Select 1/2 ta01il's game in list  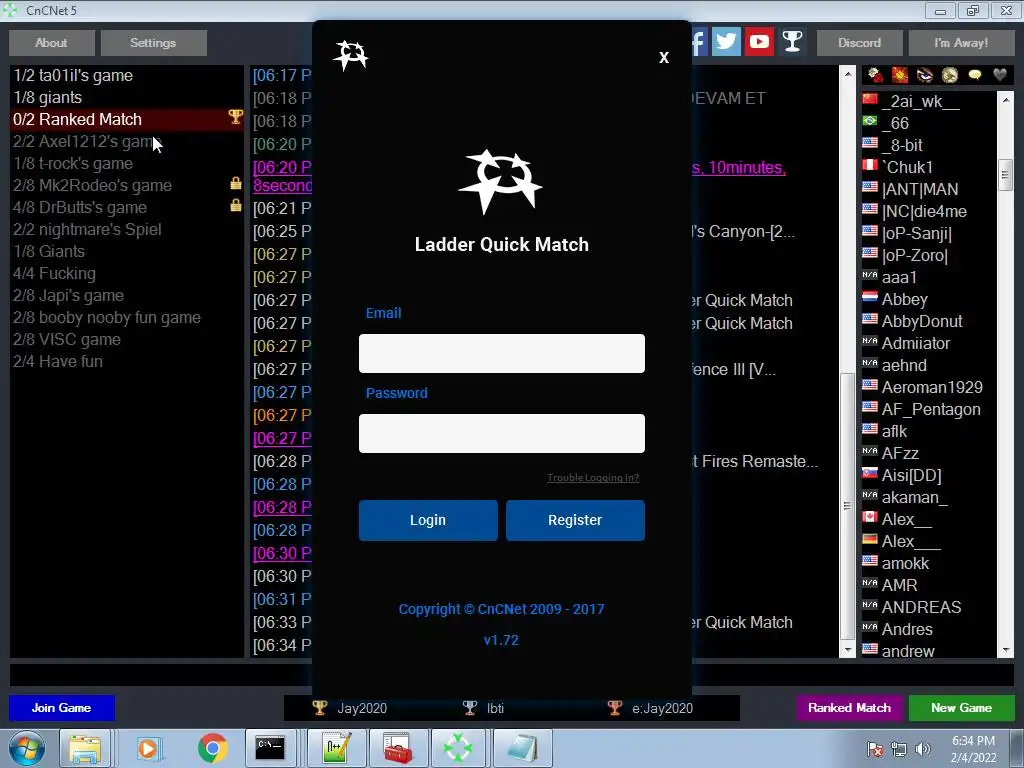click(127, 76)
